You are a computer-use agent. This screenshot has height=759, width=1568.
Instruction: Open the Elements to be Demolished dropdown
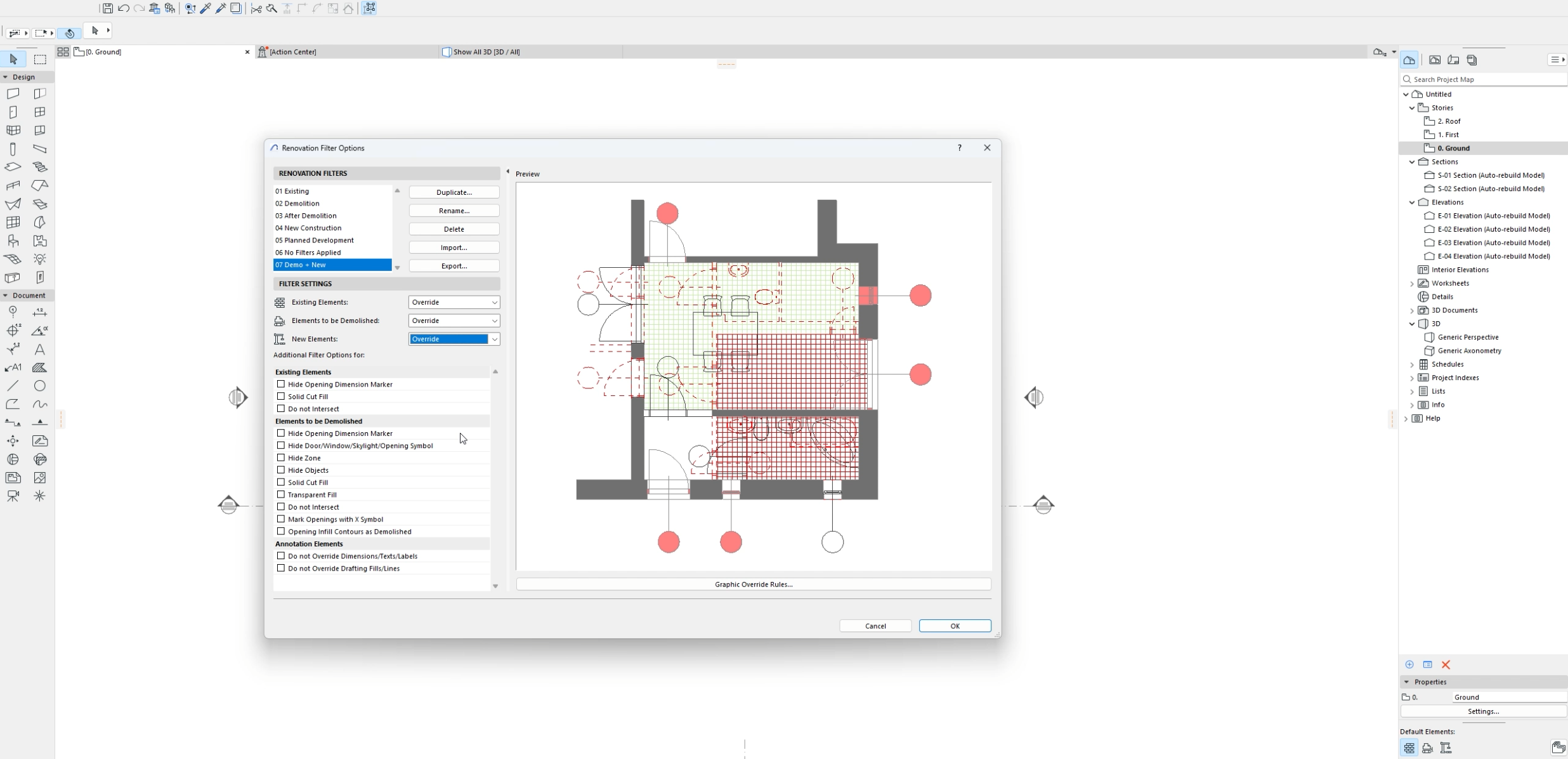pos(454,320)
